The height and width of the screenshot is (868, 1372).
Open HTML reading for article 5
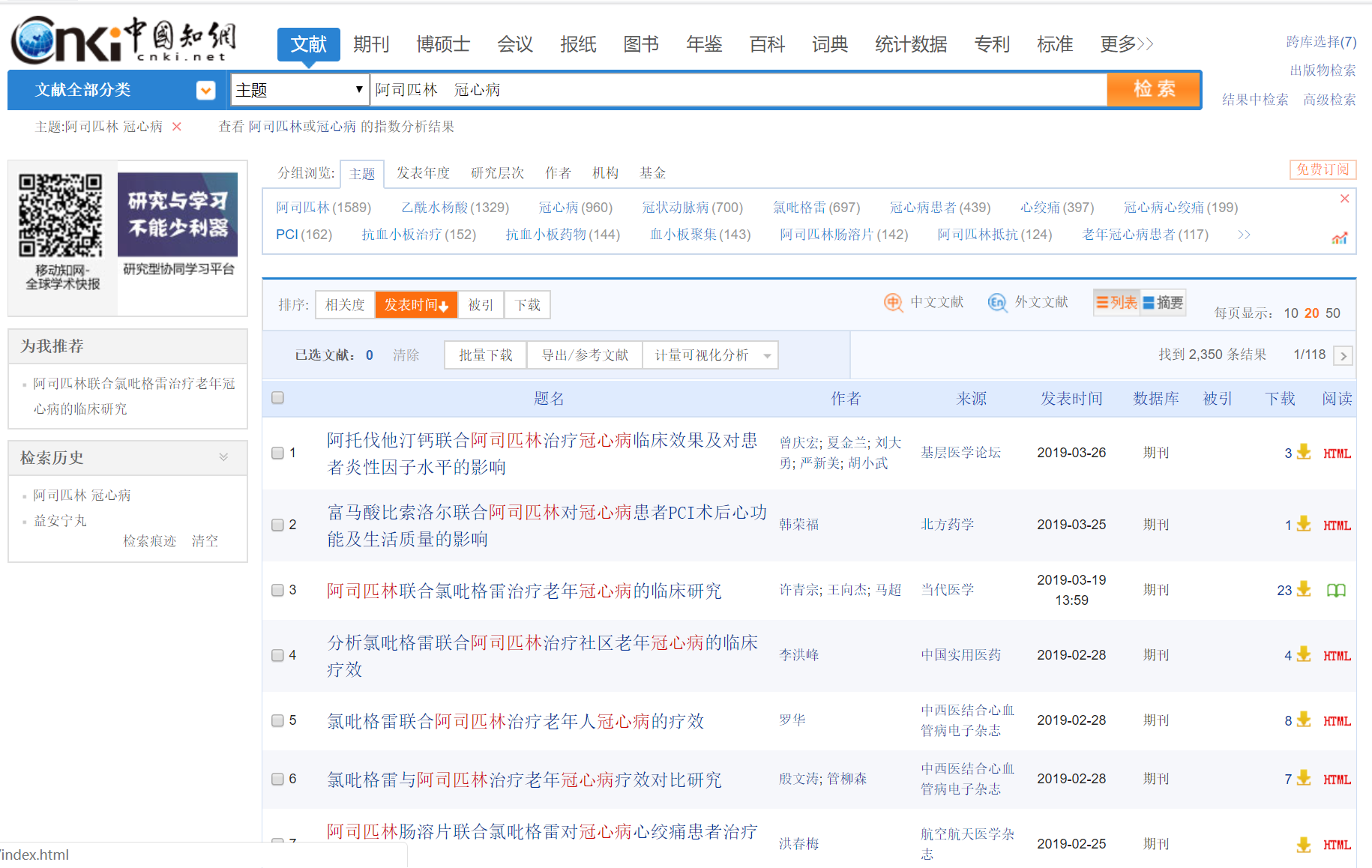pos(1337,721)
